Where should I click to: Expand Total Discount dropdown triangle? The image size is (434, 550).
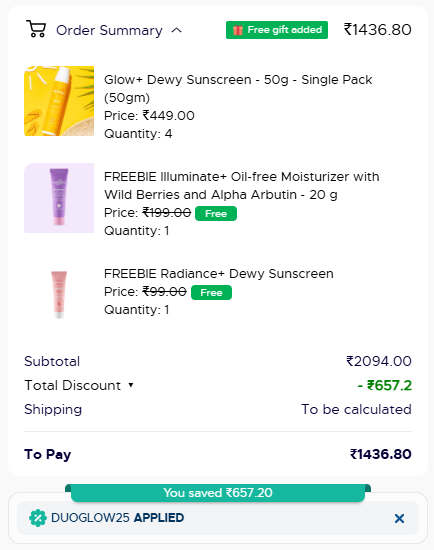[x=131, y=385]
